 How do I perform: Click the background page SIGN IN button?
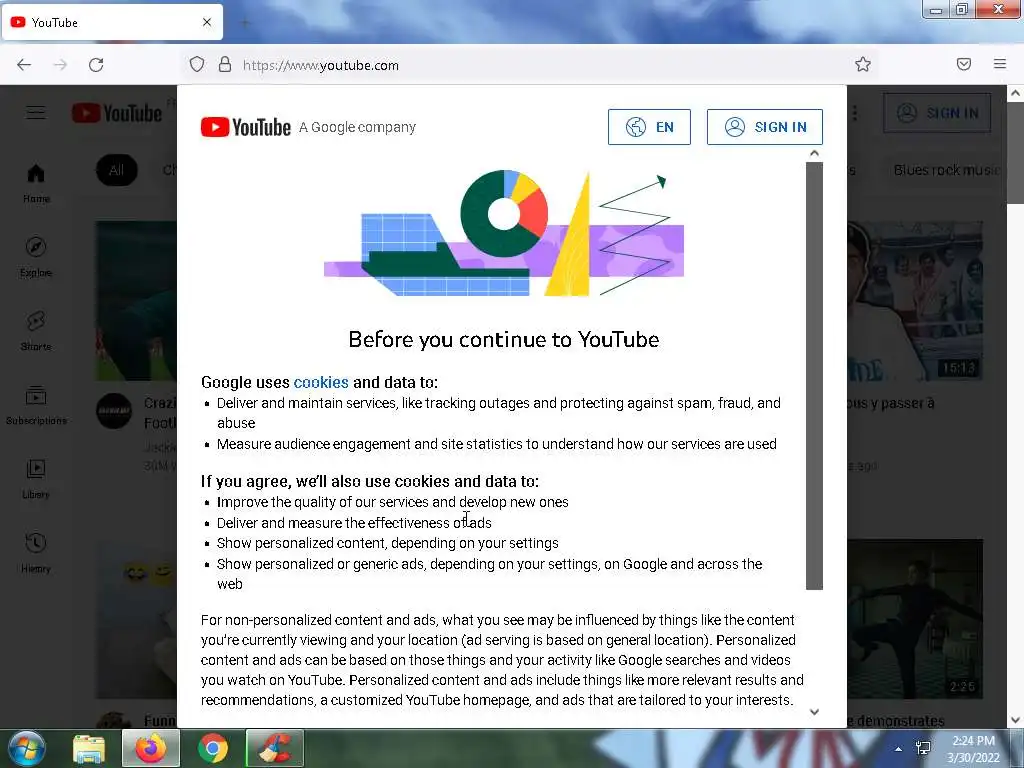click(x=936, y=113)
